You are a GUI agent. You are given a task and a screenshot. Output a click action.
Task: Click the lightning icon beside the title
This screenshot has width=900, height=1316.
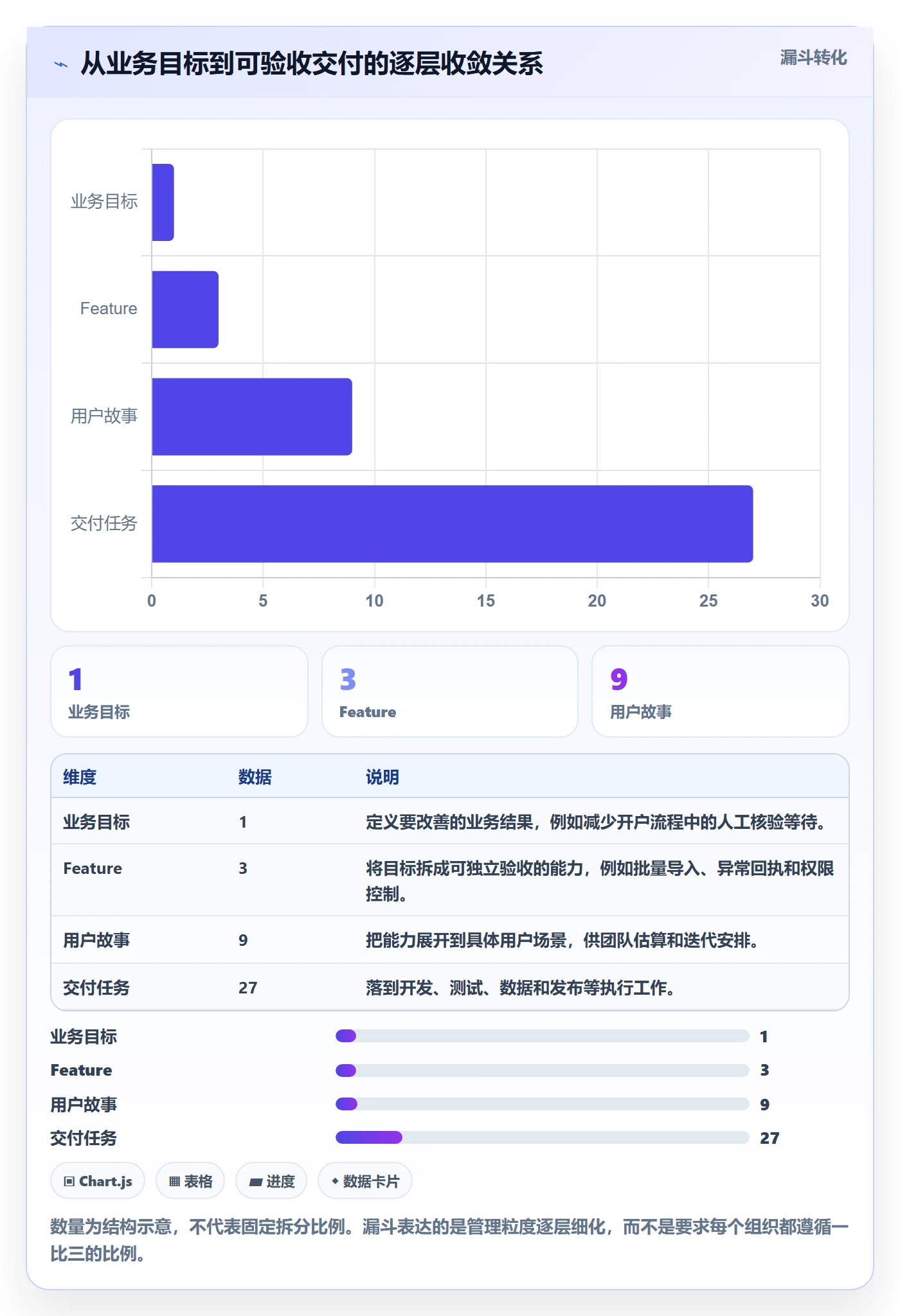(61, 64)
